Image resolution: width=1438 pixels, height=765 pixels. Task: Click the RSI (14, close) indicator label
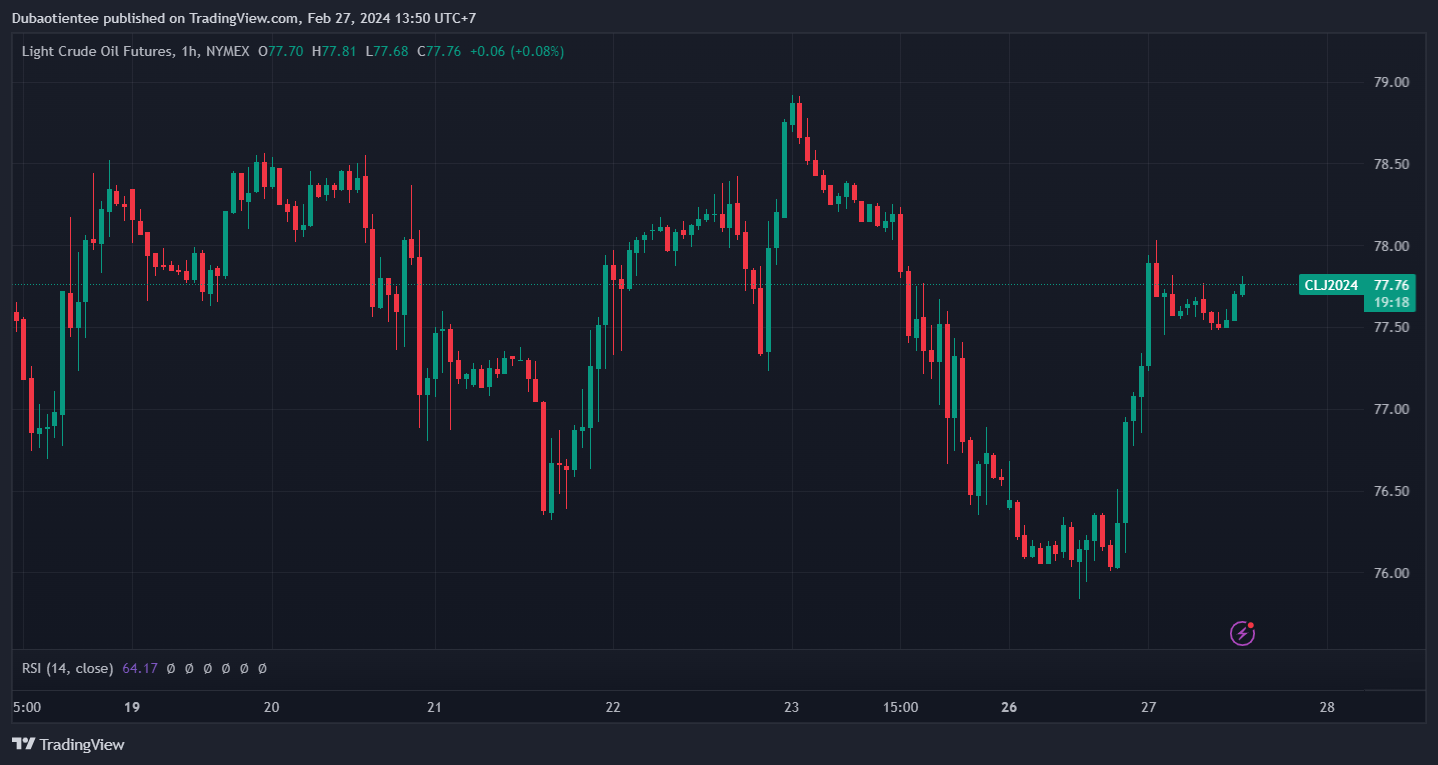tap(67, 668)
